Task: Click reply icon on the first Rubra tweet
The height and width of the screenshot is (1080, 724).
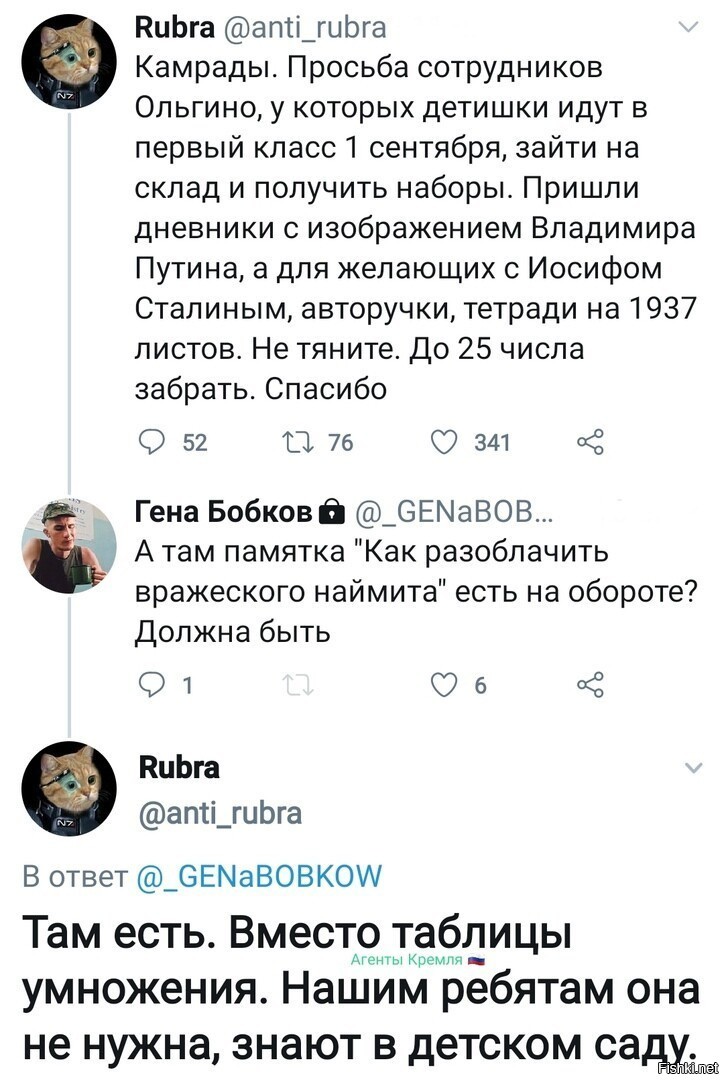Action: [149, 441]
